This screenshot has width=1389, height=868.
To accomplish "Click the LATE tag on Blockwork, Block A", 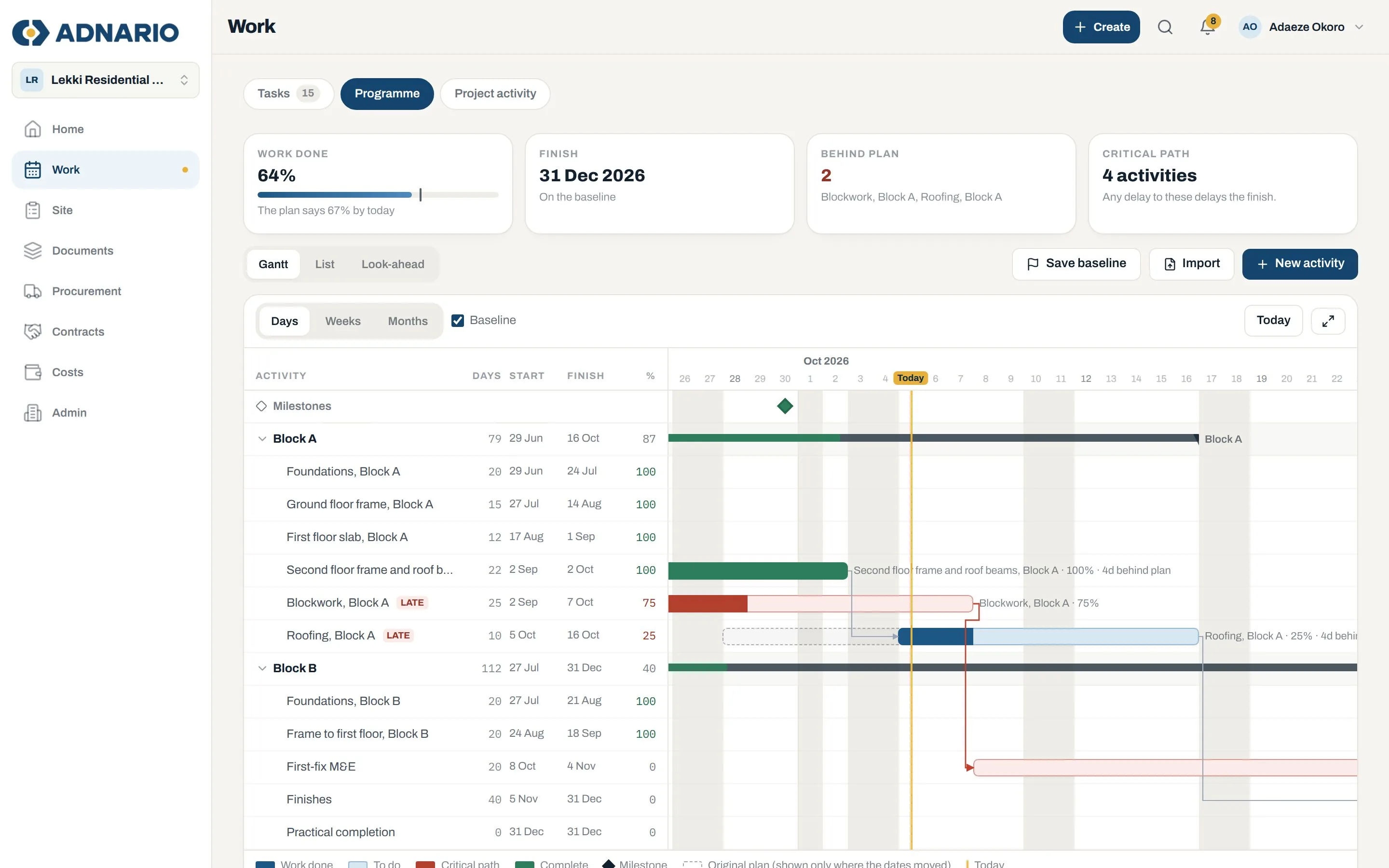I will pos(412,603).
